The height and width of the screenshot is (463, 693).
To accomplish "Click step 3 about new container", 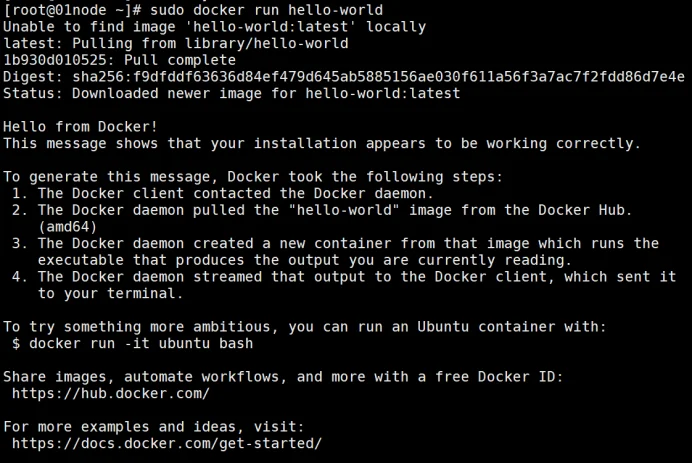I will 335,252.
